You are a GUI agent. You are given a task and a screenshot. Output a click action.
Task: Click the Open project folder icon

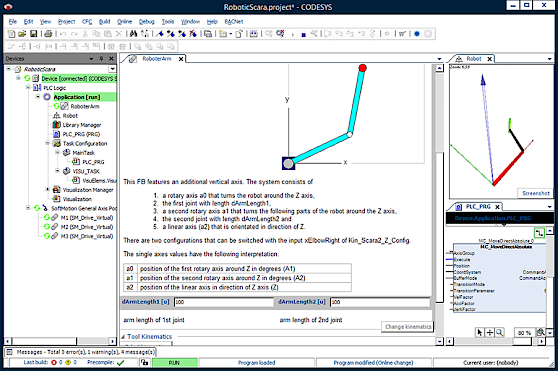[x=22, y=34]
